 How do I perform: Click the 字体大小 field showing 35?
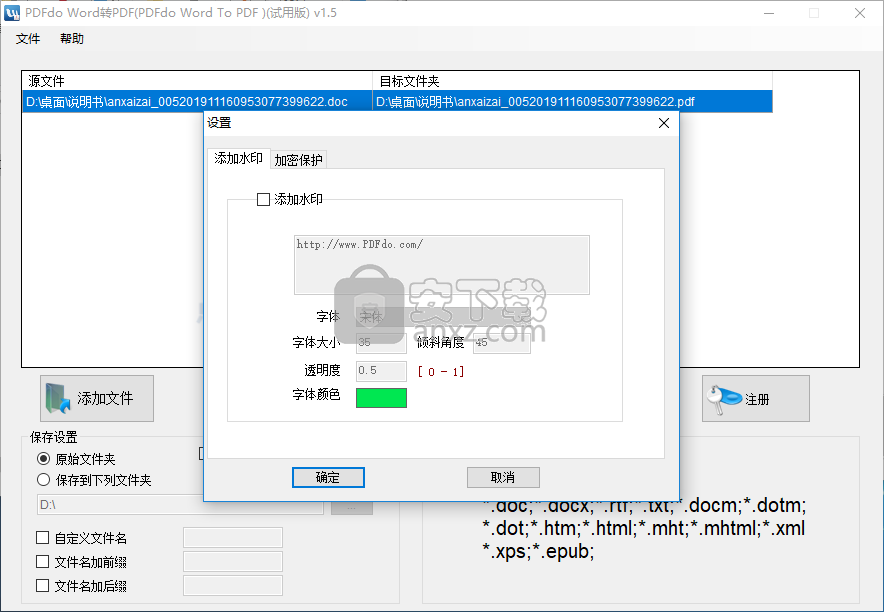pos(381,343)
